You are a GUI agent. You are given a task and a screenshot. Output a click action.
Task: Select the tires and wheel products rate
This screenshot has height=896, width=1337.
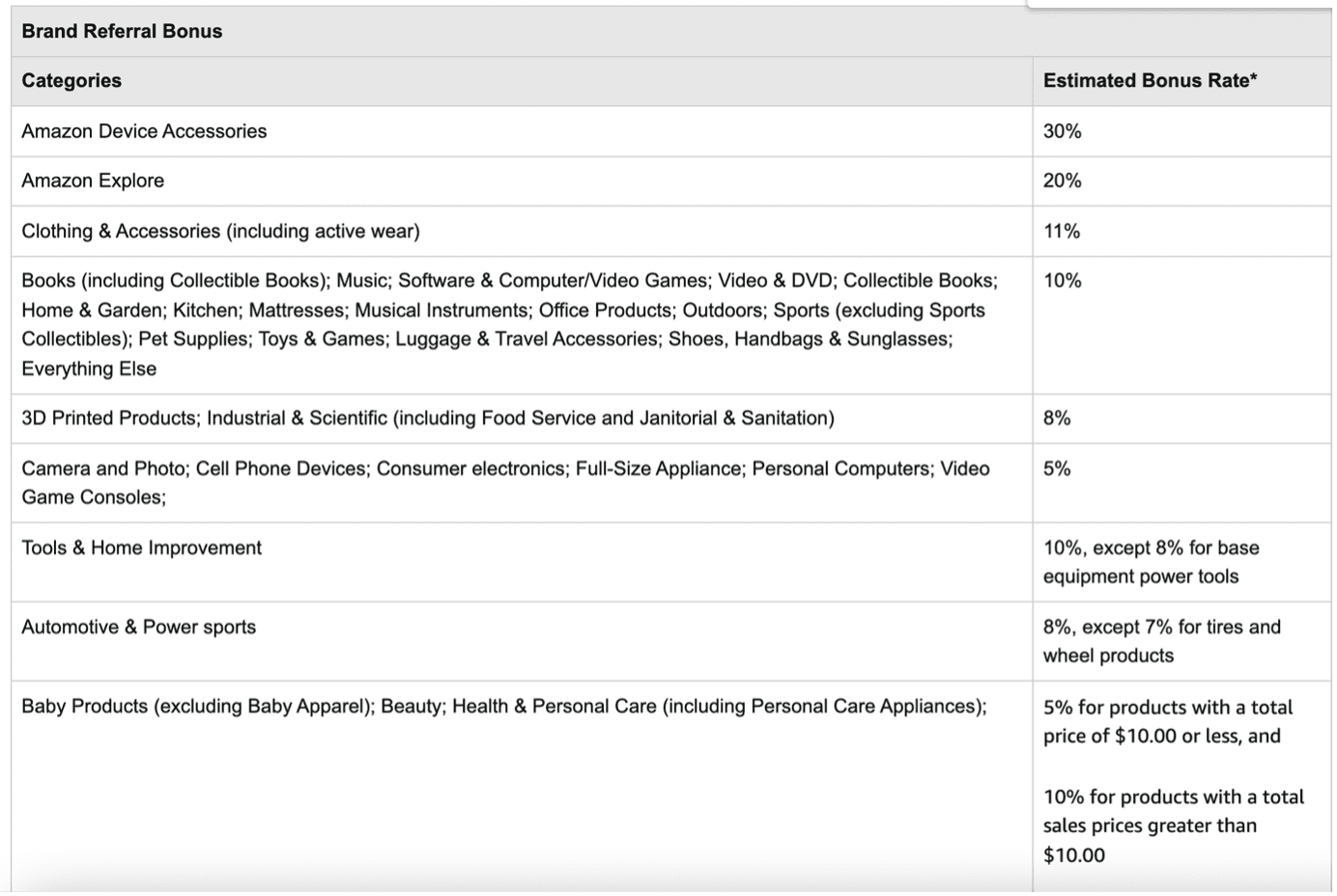pos(1161,641)
